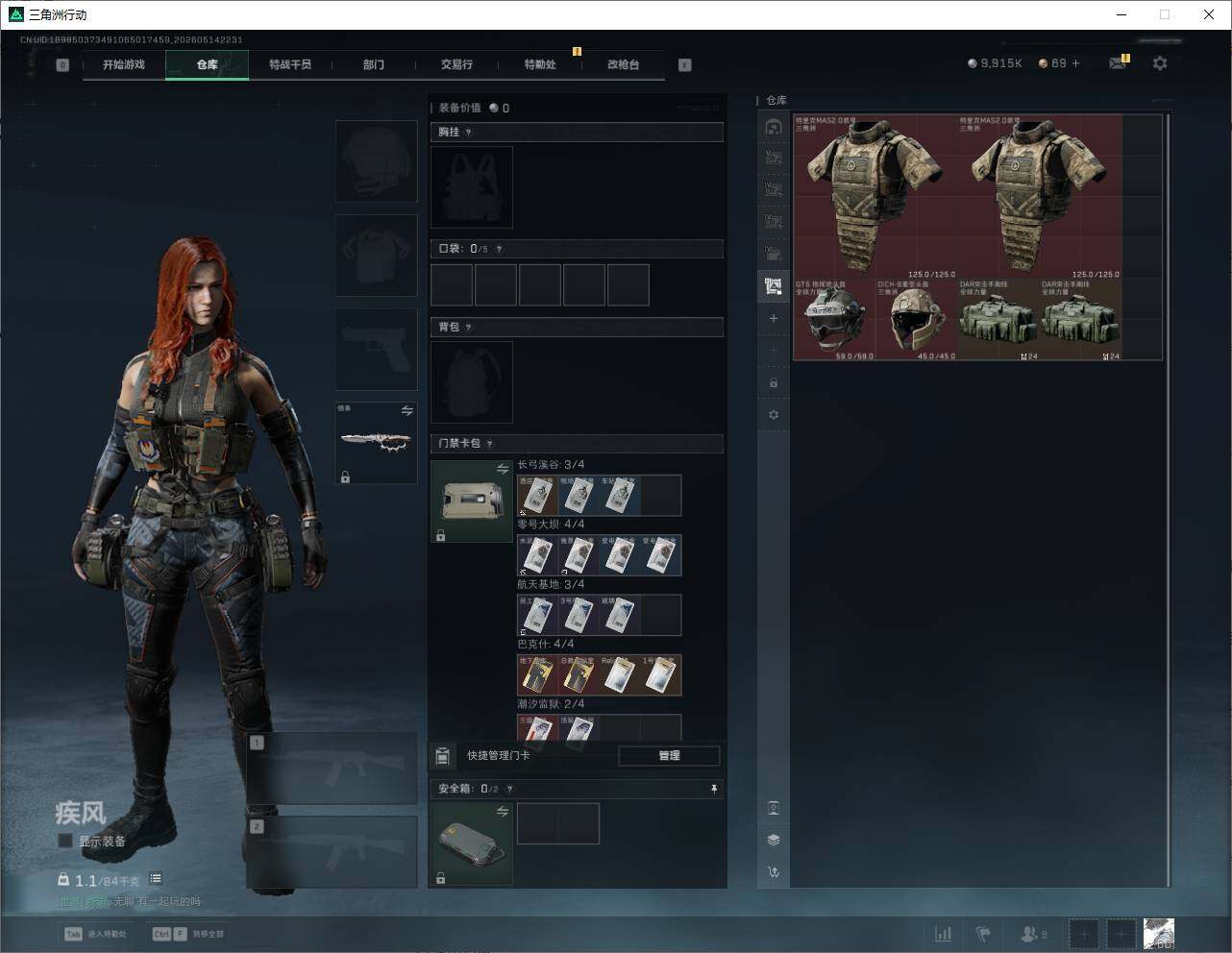Select the equipped melee knife slot
Viewport: 1232px width, 953px height.
click(x=376, y=443)
